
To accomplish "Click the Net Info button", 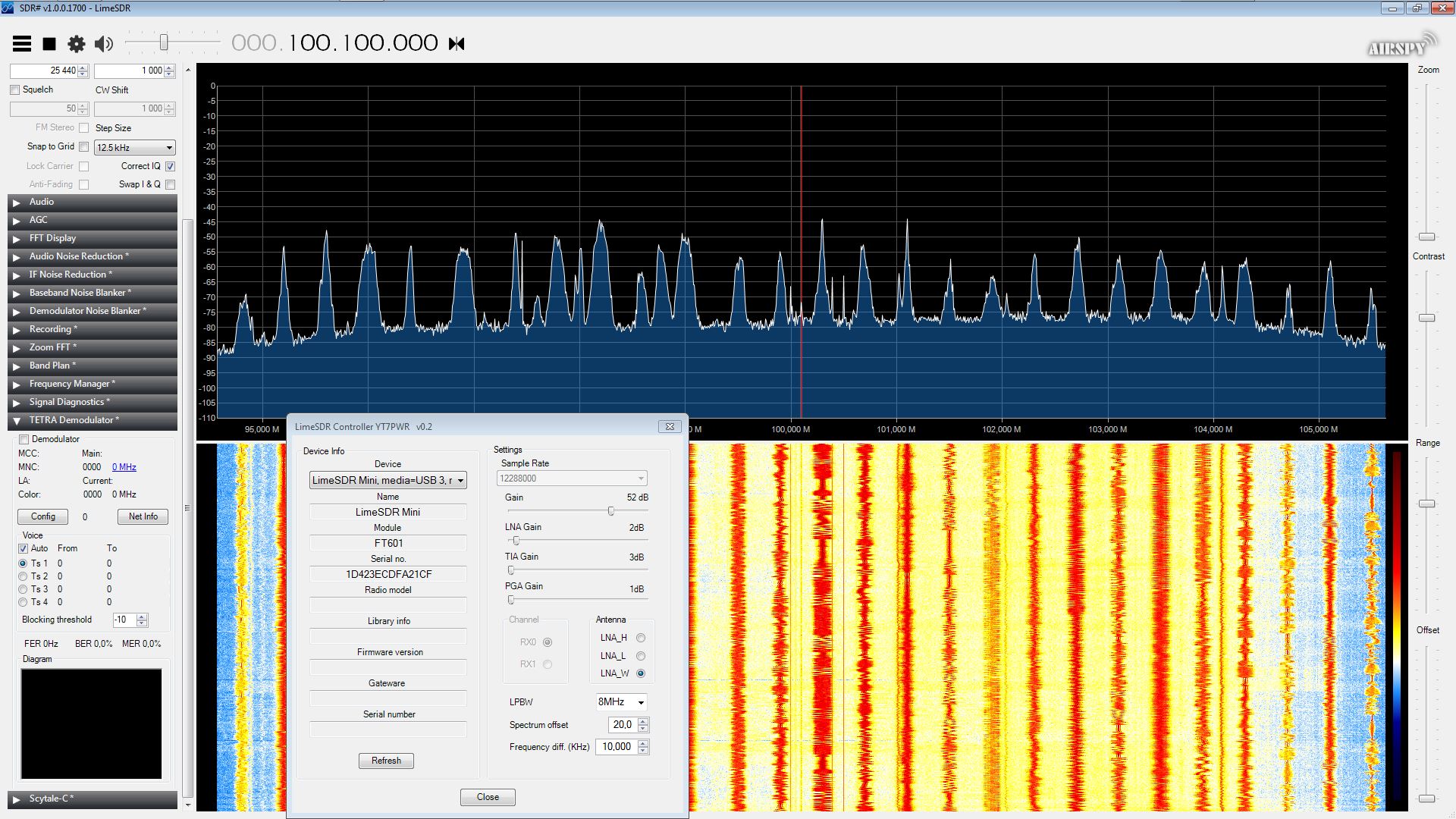I will click(x=143, y=516).
